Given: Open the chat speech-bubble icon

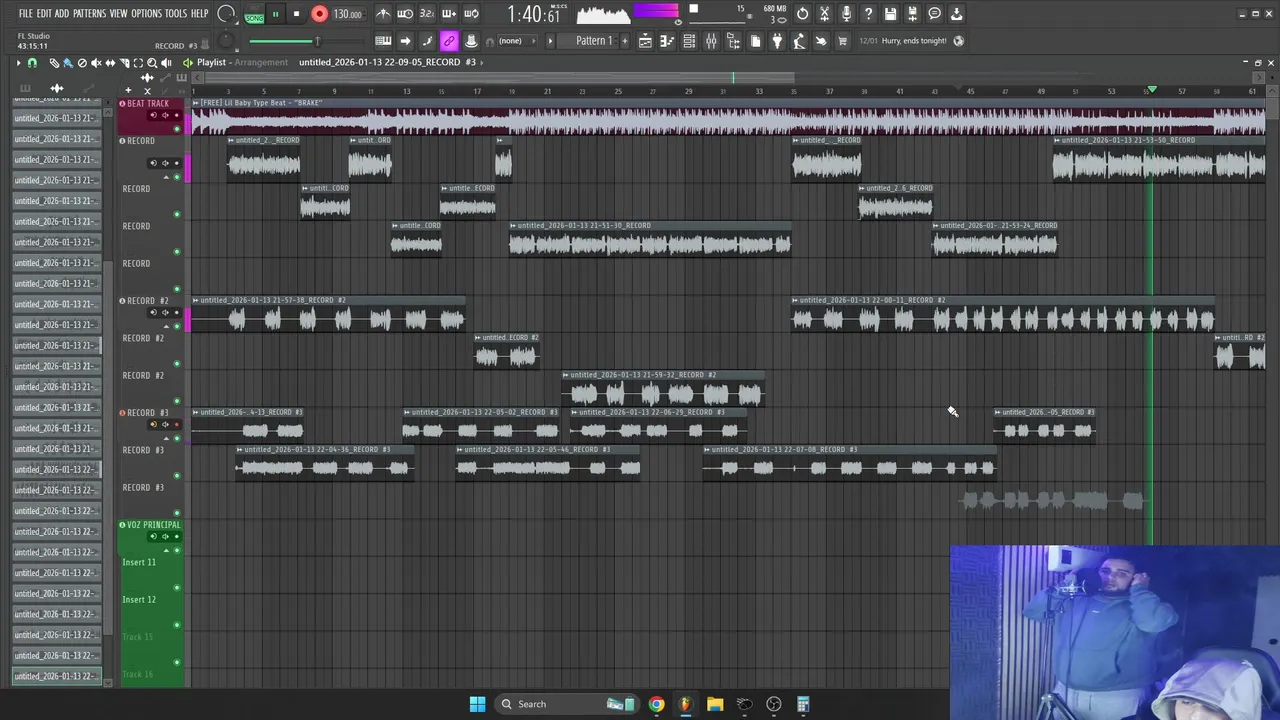Looking at the screenshot, I should click(x=934, y=14).
